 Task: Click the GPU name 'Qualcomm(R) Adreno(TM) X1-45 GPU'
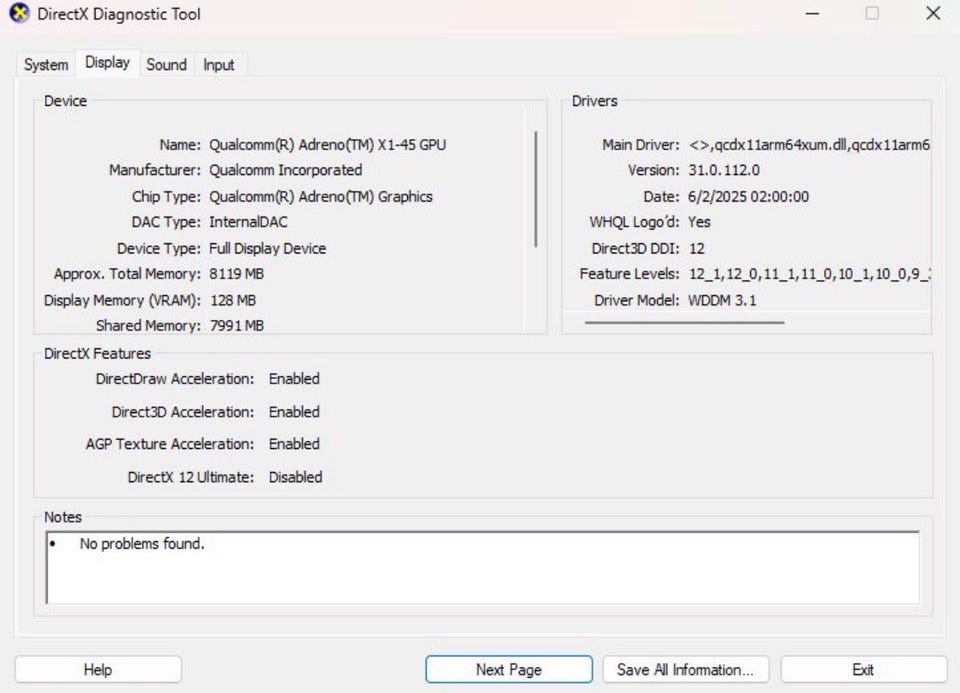tap(328, 145)
